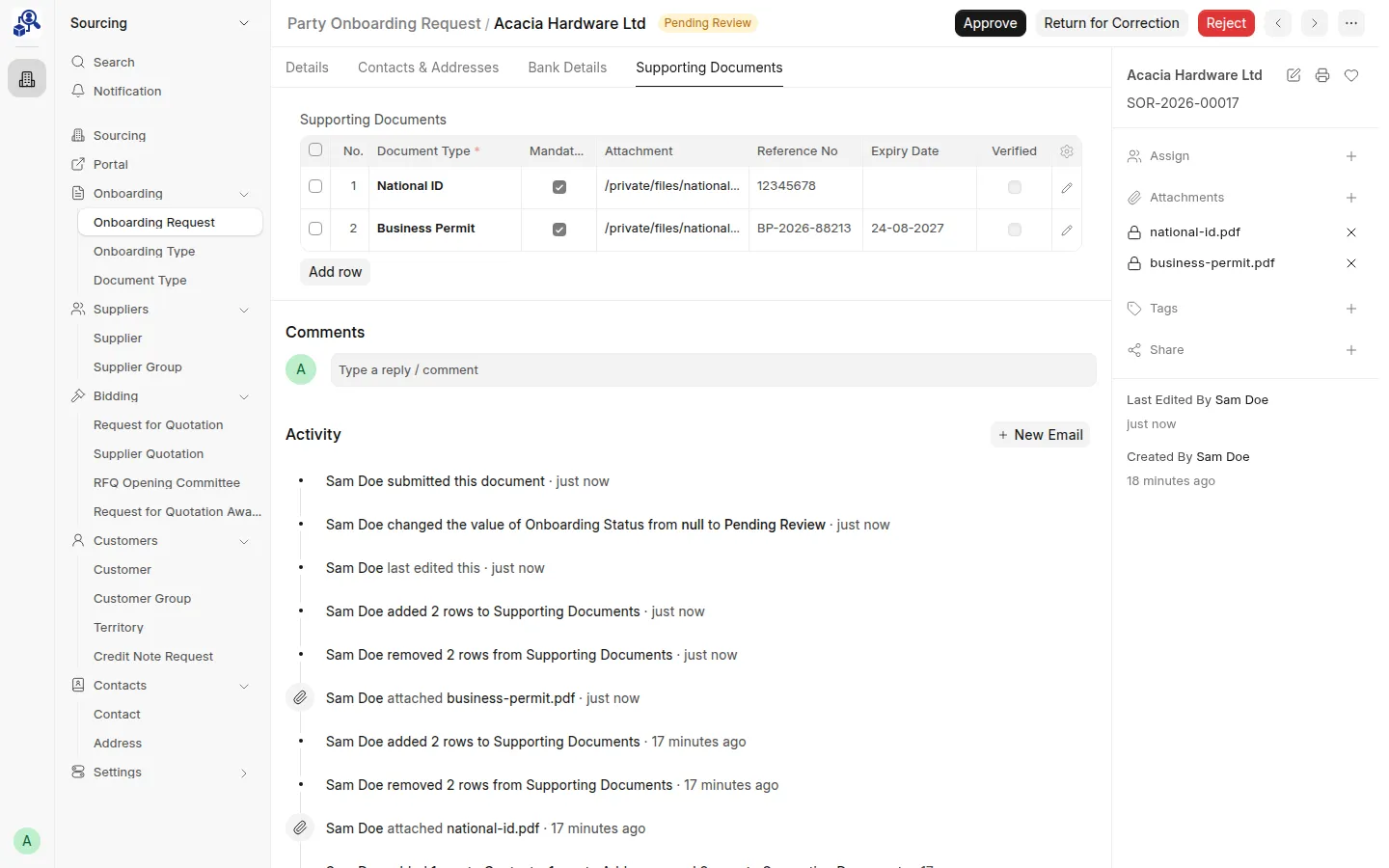
Task: Approve the onboarding request
Action: coord(991,23)
